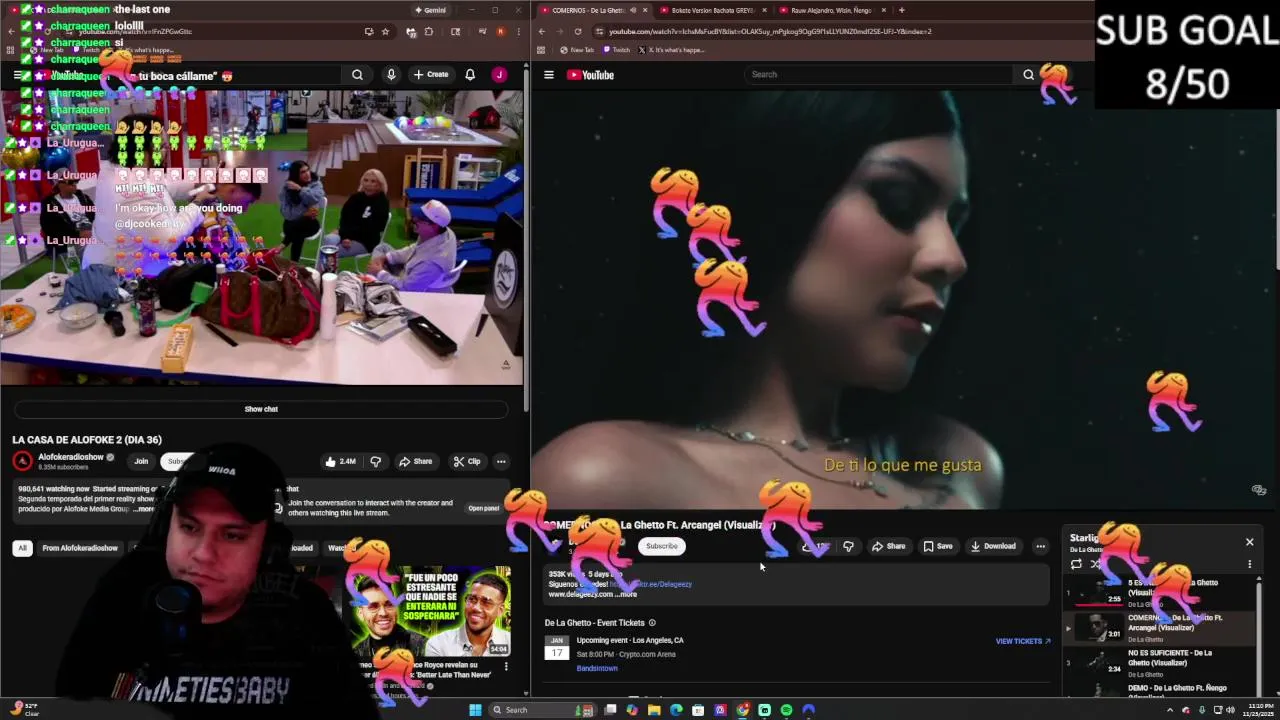
Task: Click Open panel button for live chat
Action: coord(483,508)
